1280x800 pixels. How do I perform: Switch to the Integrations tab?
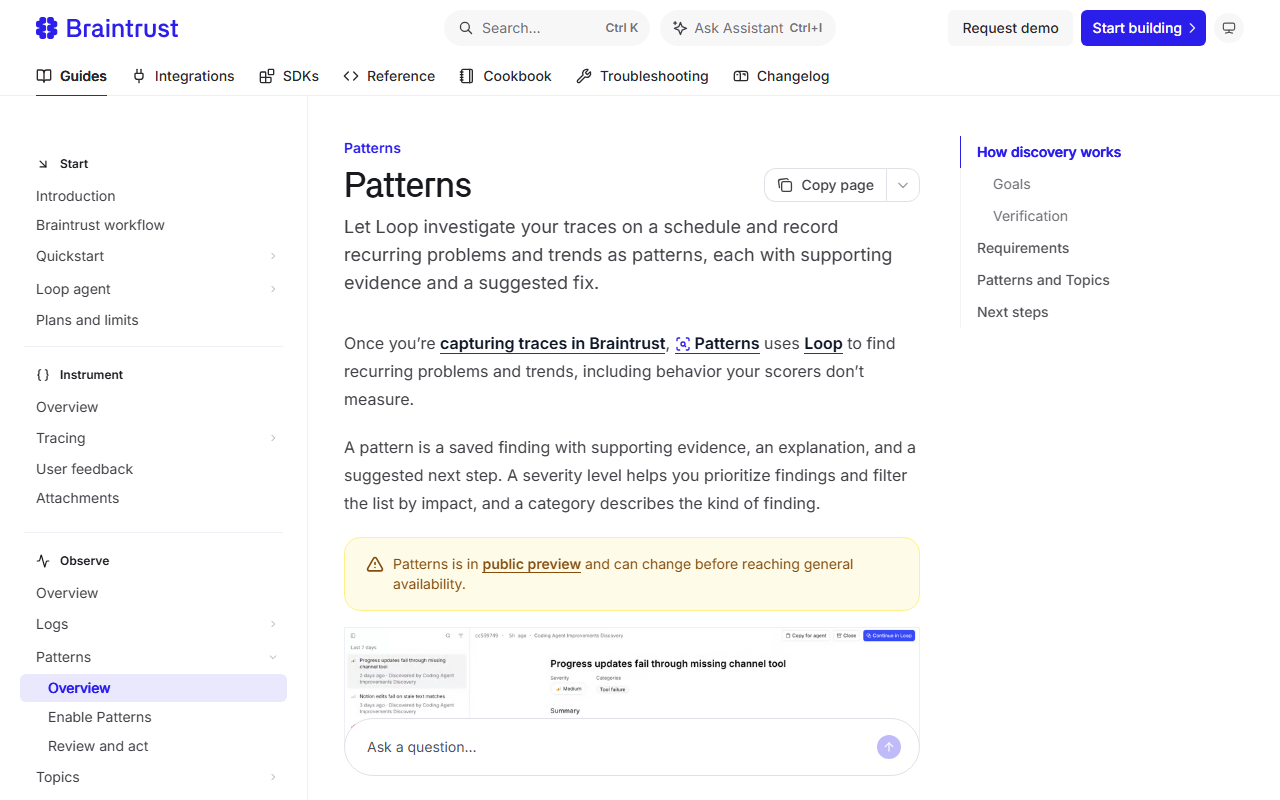point(183,76)
